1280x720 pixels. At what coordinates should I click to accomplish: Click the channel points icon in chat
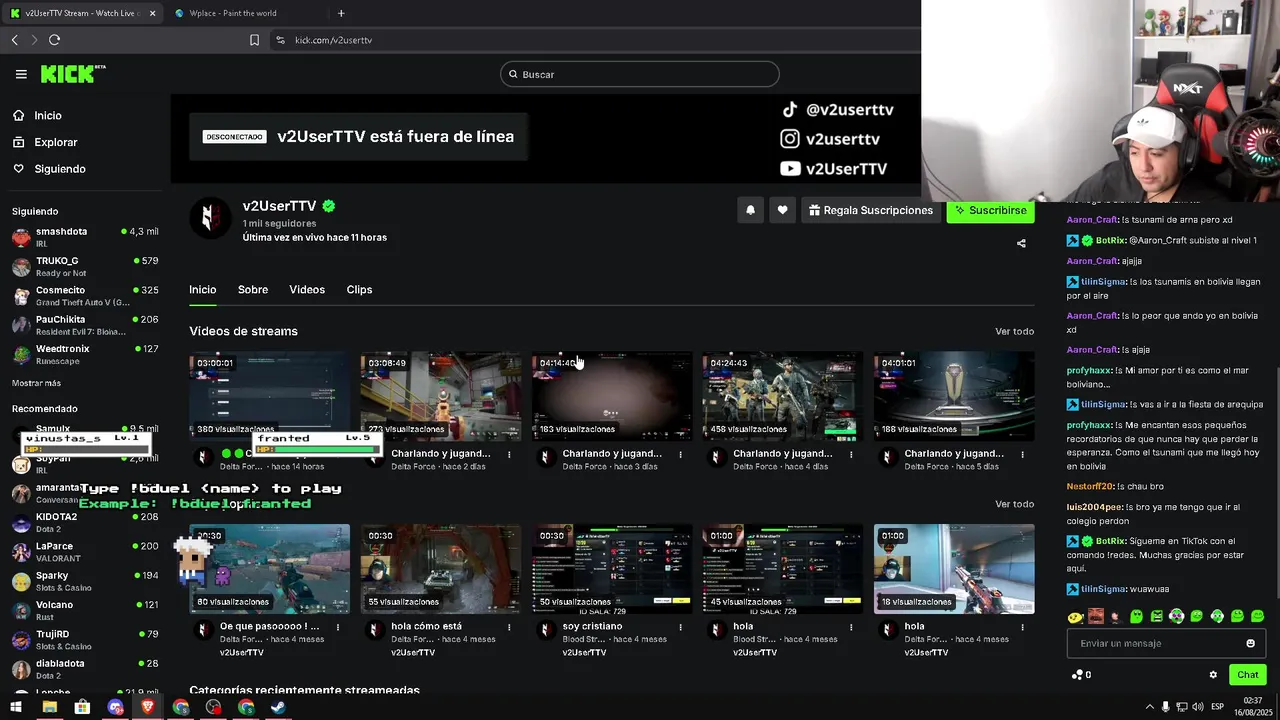tap(1077, 675)
